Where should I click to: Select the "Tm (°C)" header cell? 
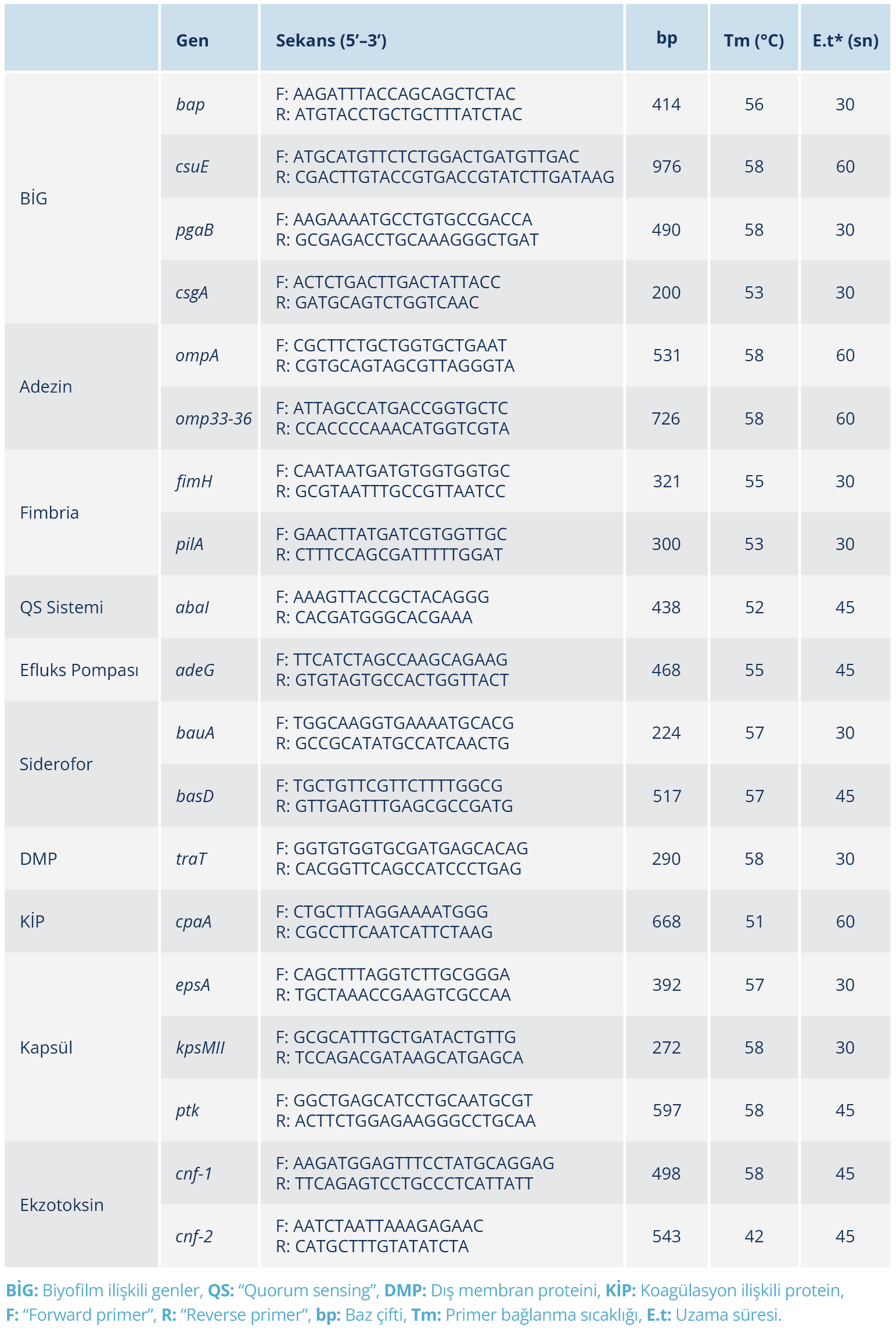click(x=753, y=41)
